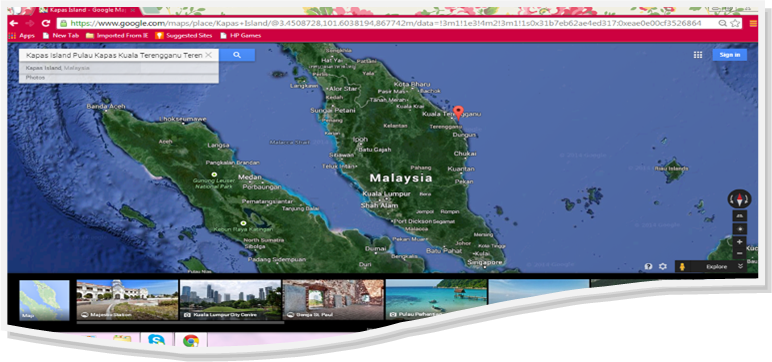Select the Street View pegman icon
772x362 pixels.
click(682, 266)
